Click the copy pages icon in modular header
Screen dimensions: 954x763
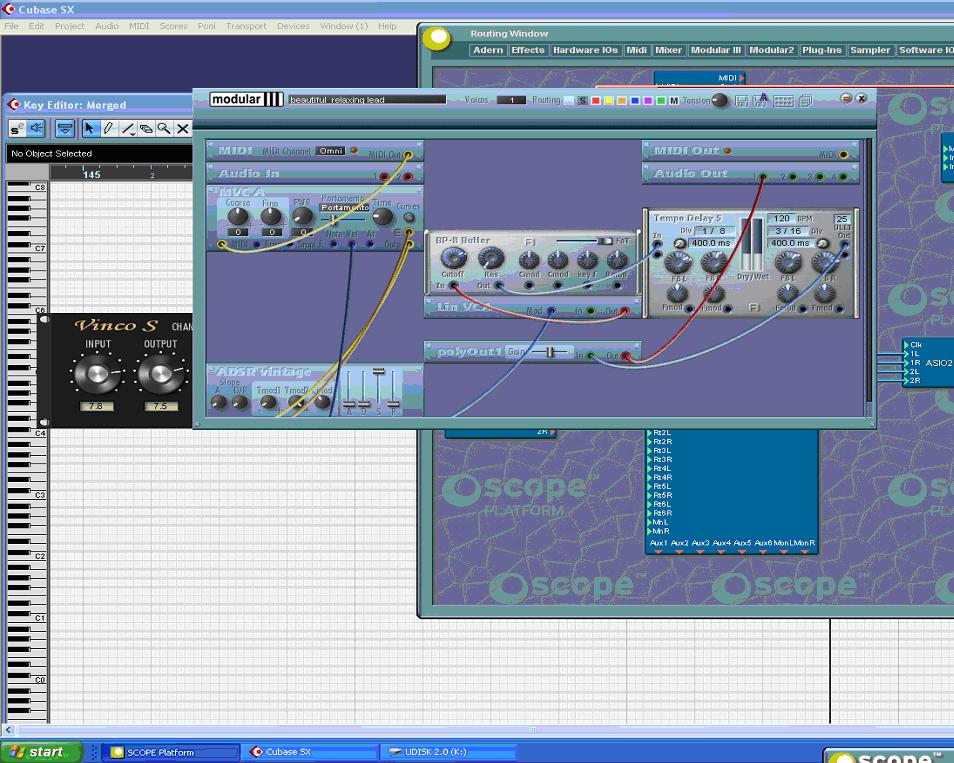click(x=806, y=100)
